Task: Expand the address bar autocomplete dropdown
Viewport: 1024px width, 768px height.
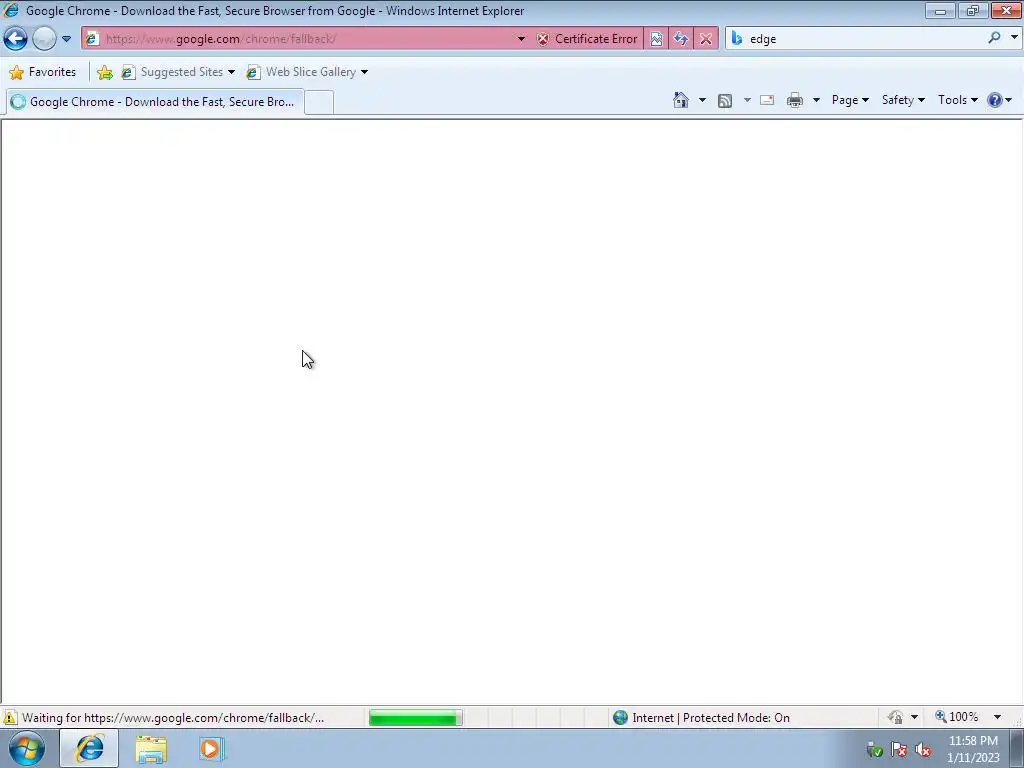Action: pos(521,39)
